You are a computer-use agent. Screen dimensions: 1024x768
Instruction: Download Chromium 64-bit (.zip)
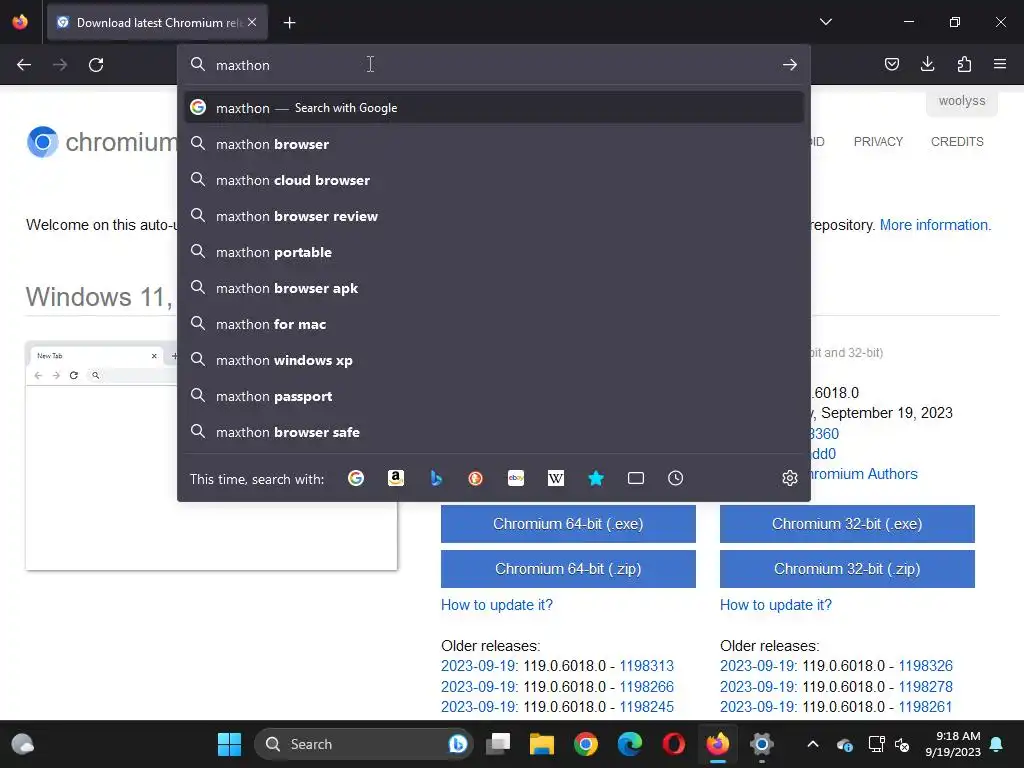568,569
